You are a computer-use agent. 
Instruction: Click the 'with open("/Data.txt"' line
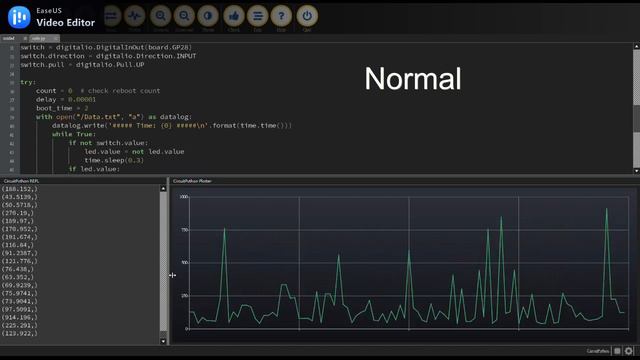[113, 117]
